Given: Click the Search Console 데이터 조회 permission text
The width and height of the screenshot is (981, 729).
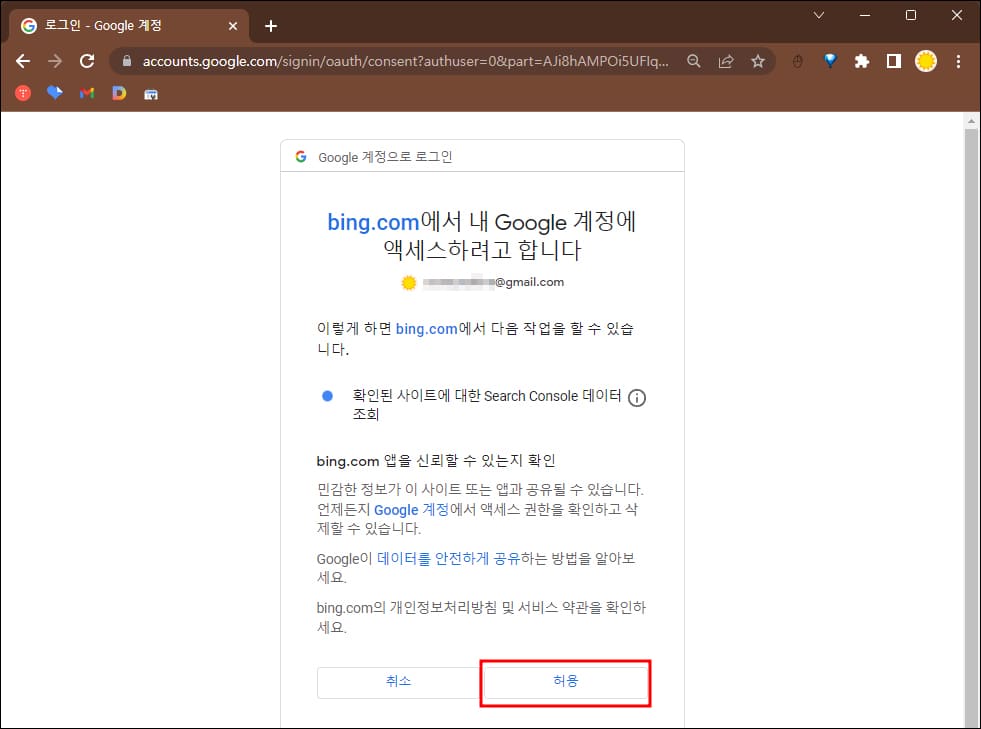Looking at the screenshot, I should pos(487,404).
